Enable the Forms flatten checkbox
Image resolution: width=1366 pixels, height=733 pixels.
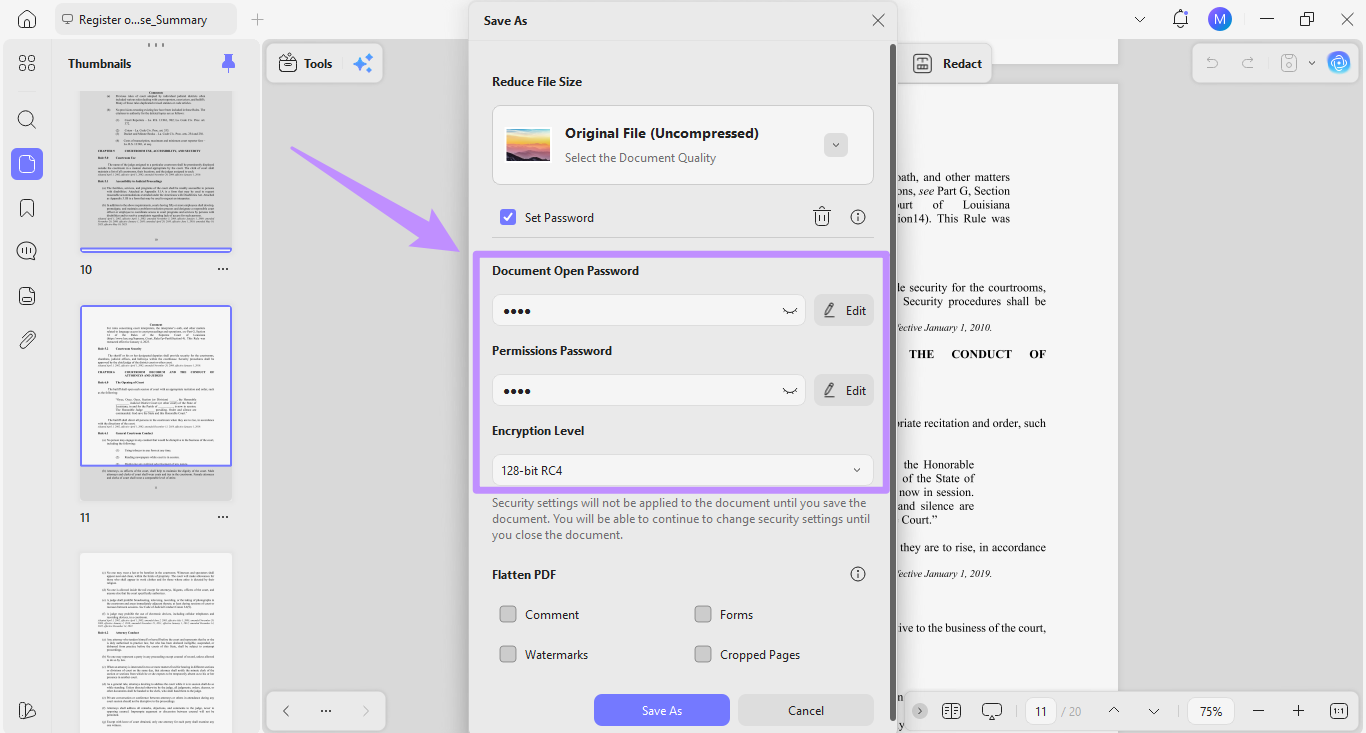click(x=703, y=614)
